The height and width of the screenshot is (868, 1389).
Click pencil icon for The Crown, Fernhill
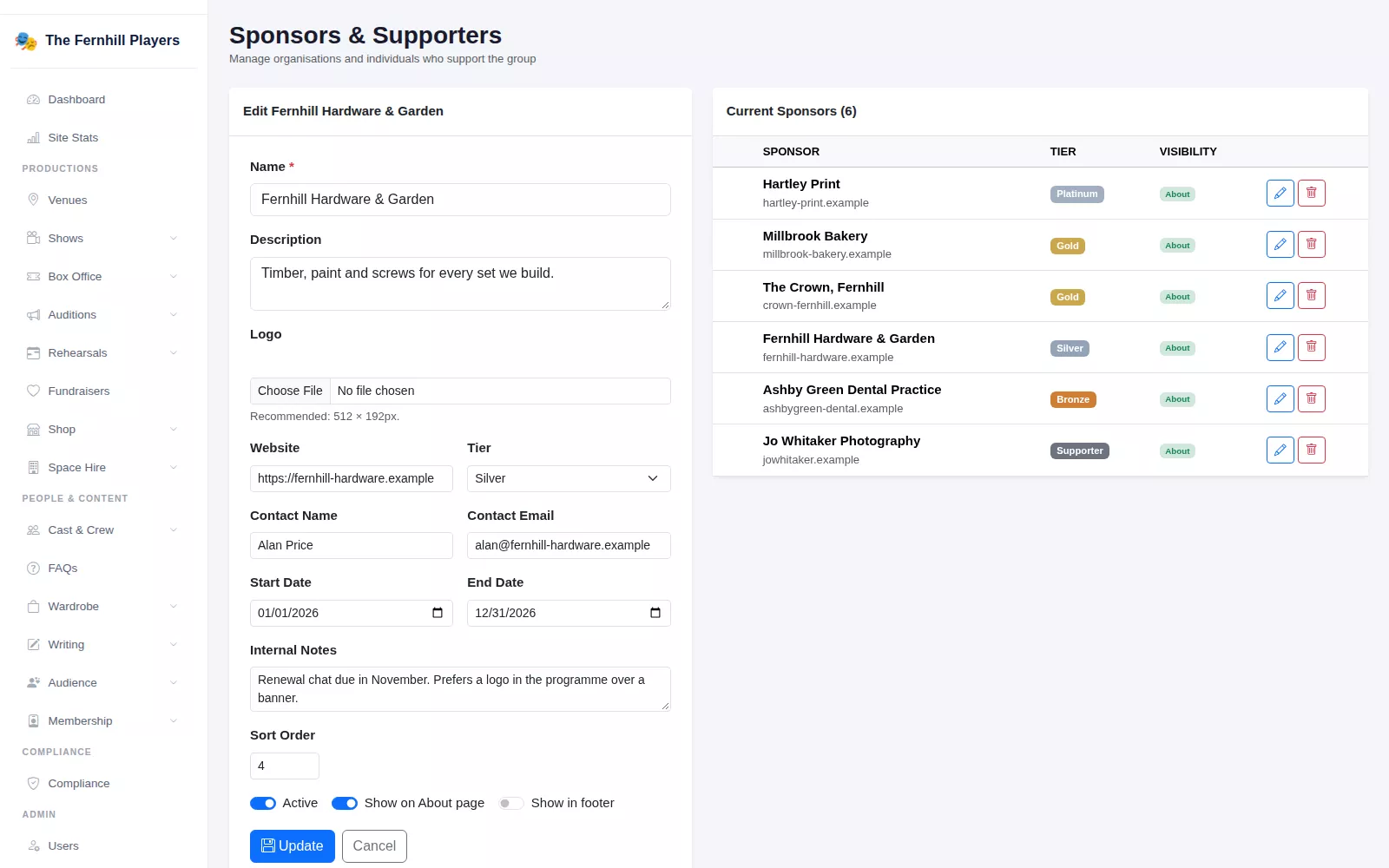(x=1280, y=296)
